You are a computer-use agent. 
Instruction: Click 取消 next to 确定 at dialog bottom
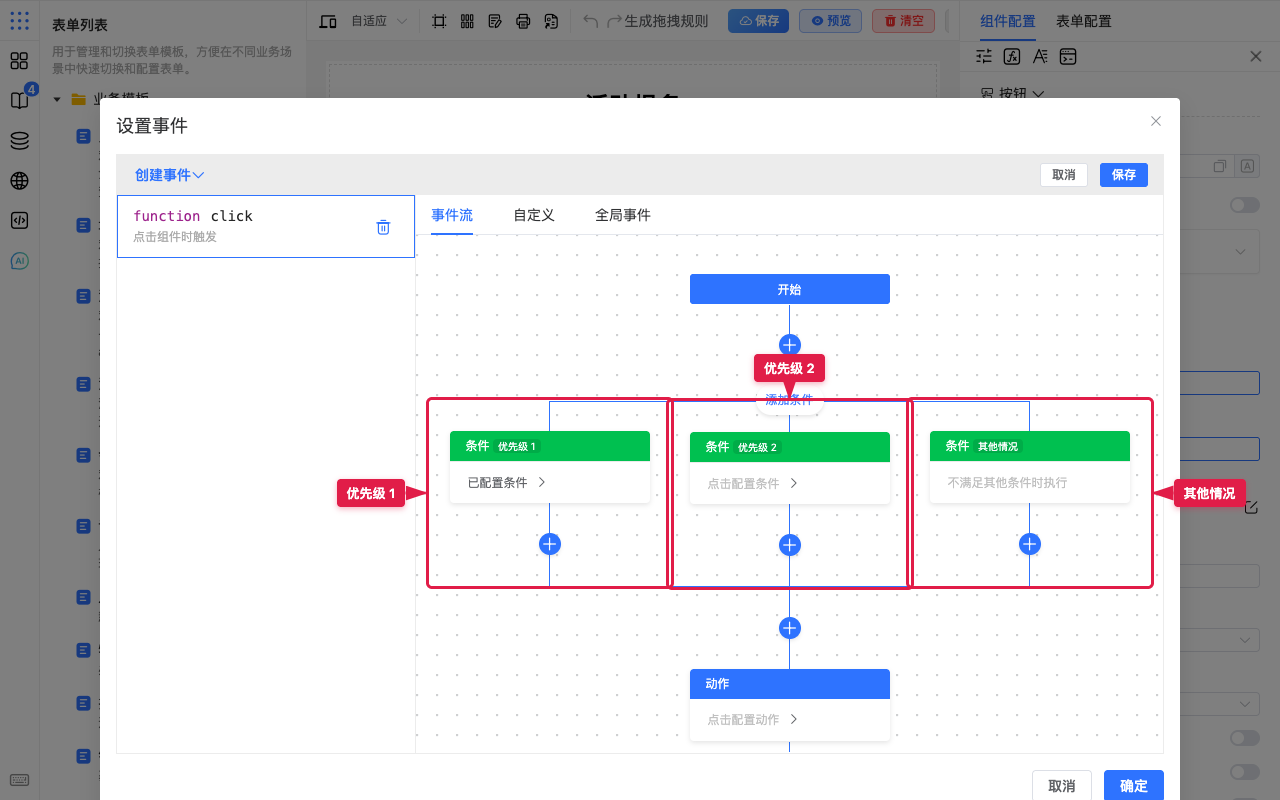pos(1062,786)
